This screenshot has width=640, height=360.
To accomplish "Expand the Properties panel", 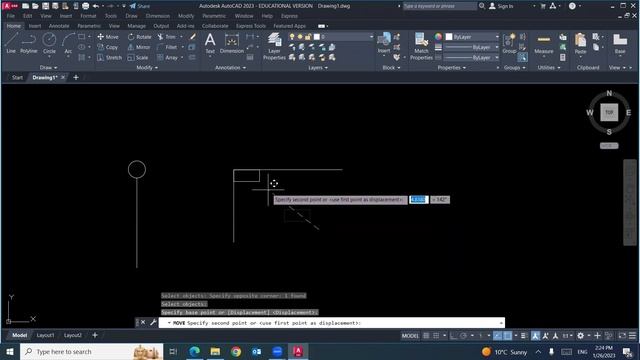I will click(x=451, y=68).
